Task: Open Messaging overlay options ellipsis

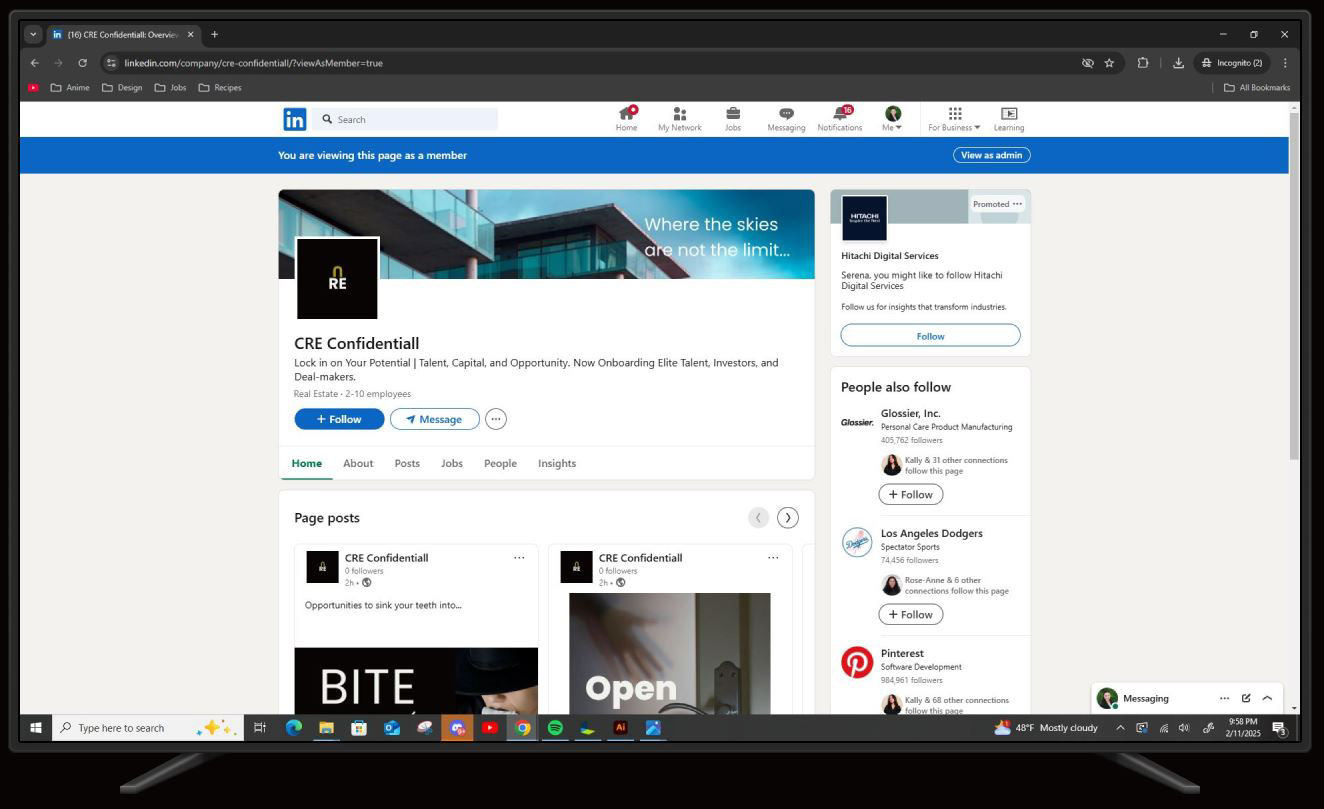Action: pos(1224,698)
